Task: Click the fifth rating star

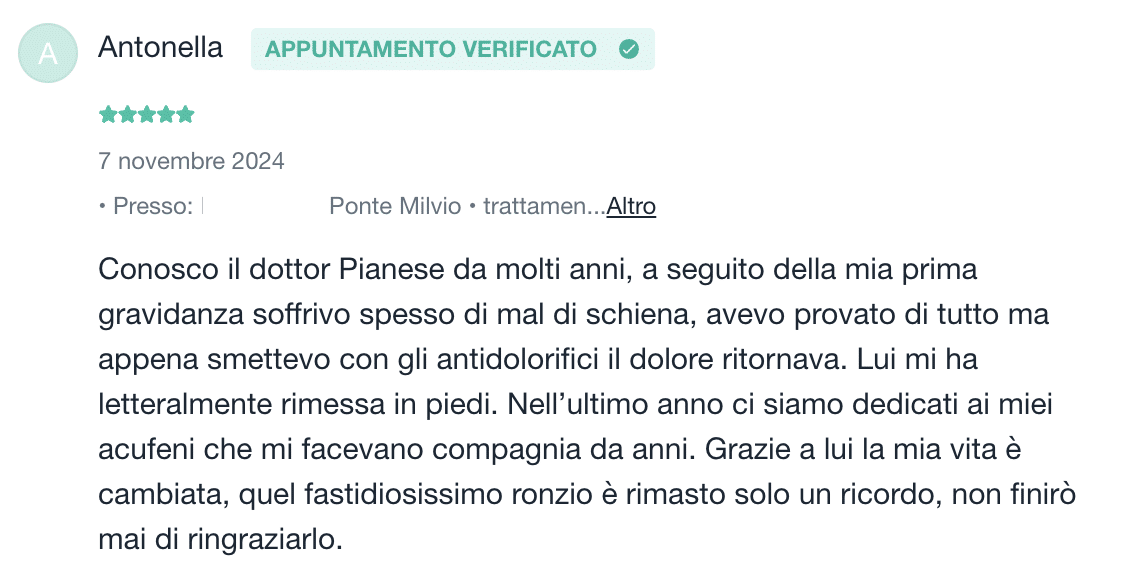Action: pyautogui.click(x=184, y=115)
